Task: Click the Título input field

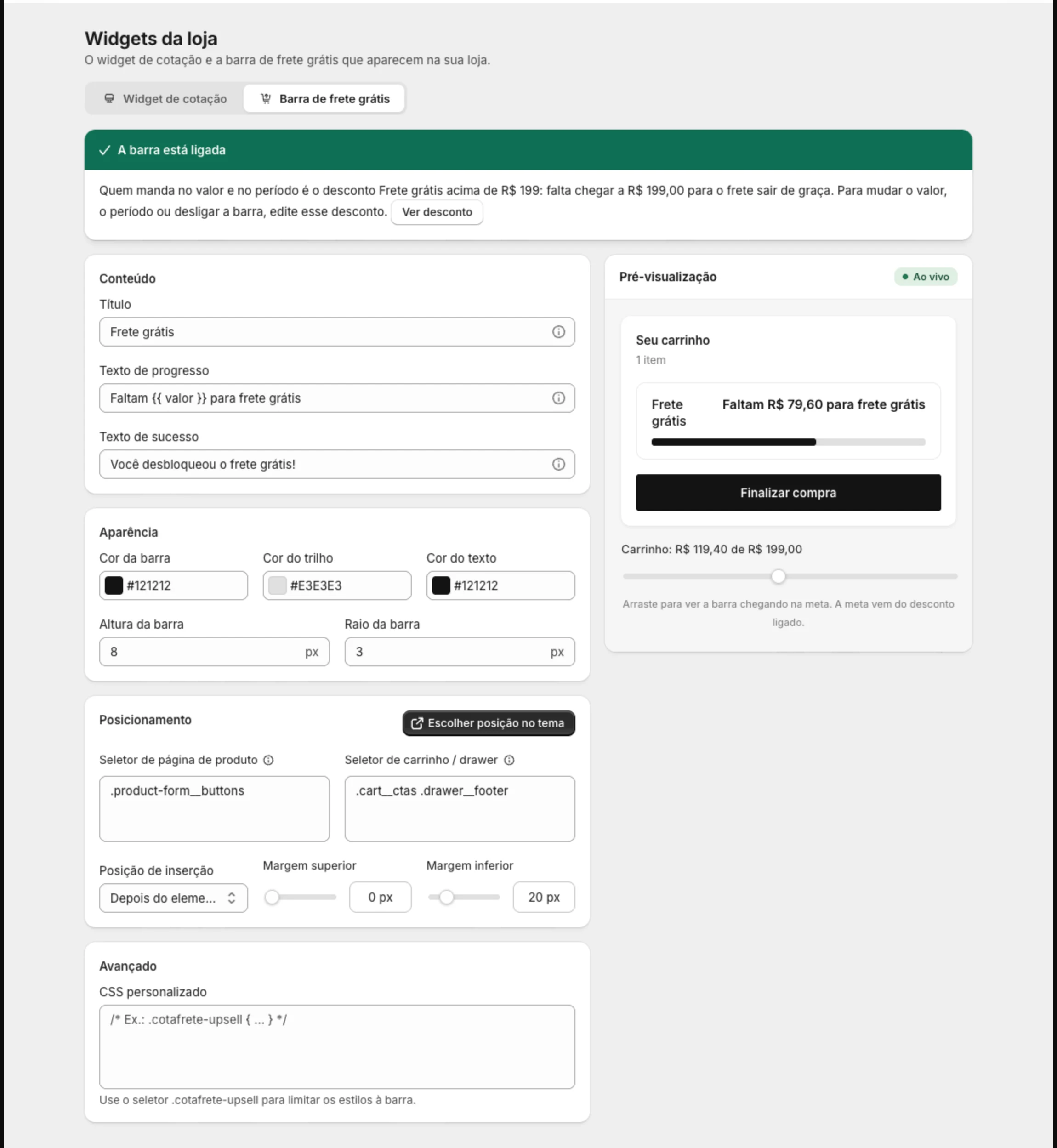Action: point(337,332)
